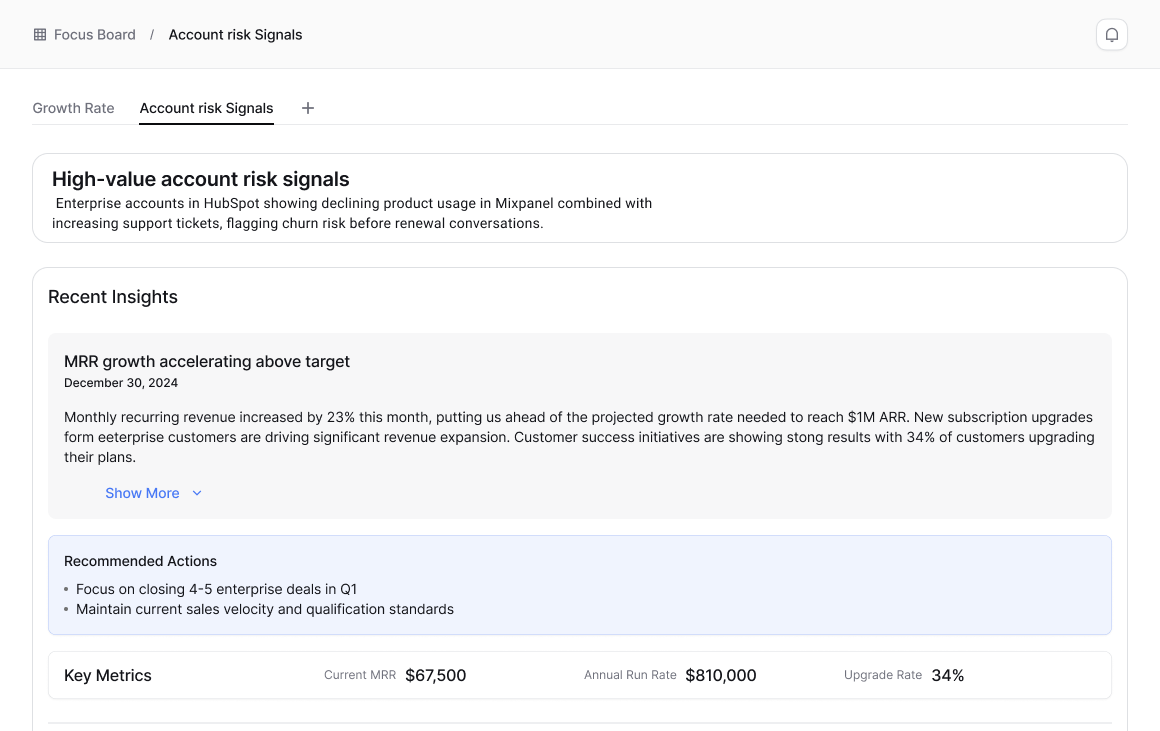The width and height of the screenshot is (1160, 731).
Task: Select the High-value account risk signals card
Action: pyautogui.click(x=580, y=197)
